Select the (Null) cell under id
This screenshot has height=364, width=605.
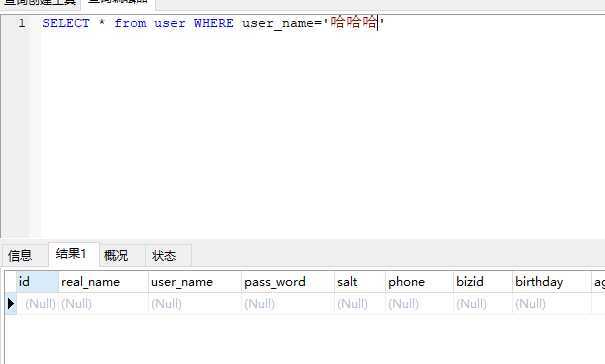click(x=37, y=304)
